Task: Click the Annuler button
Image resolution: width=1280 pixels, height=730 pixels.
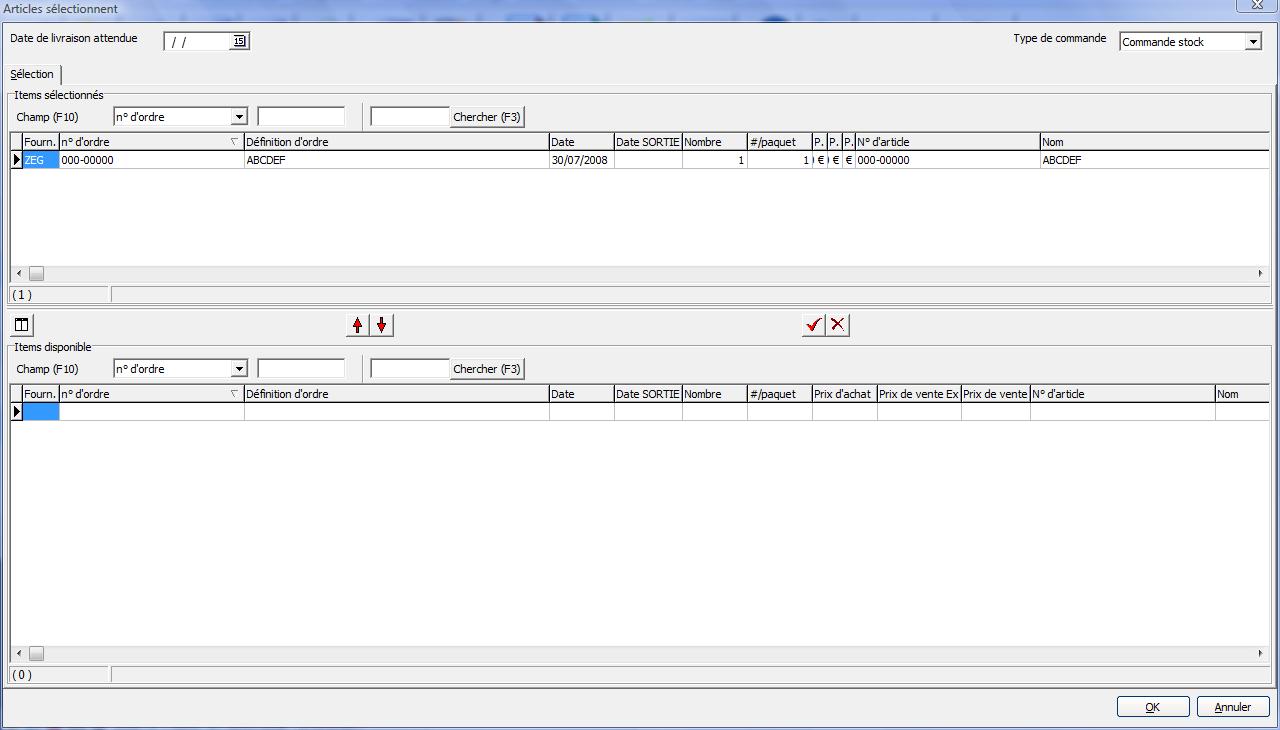Action: [1233, 707]
